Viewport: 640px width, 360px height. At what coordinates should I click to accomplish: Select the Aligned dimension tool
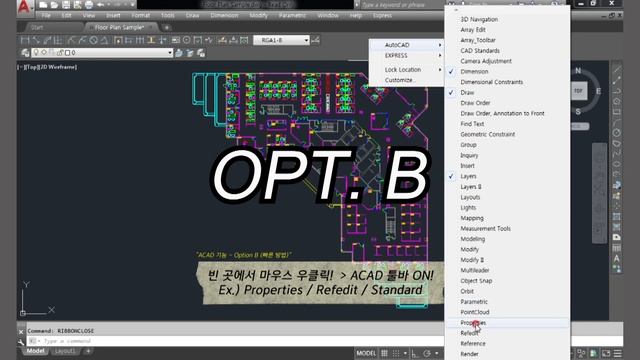click(36, 40)
